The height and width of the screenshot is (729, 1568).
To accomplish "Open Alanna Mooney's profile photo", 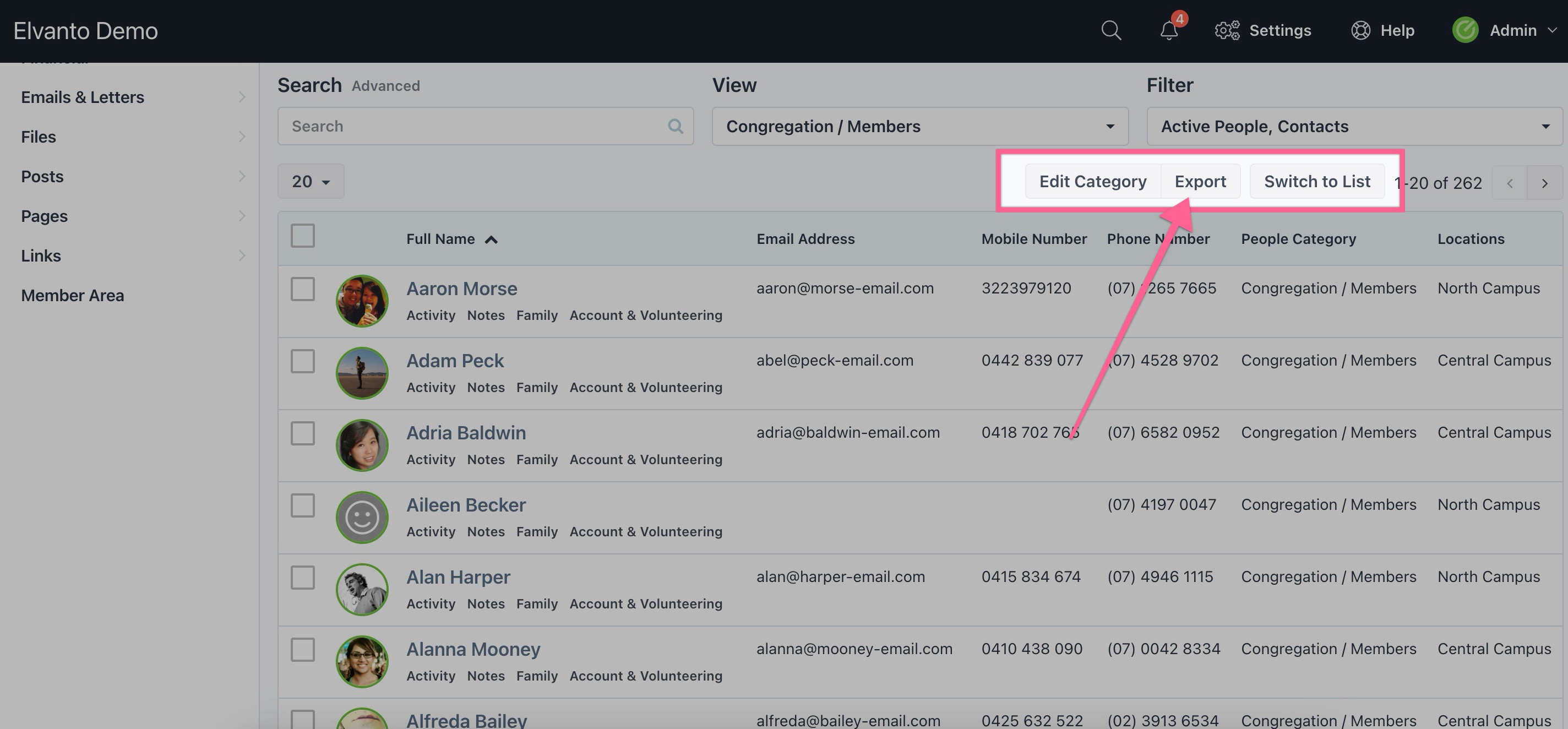I will 362,661.
